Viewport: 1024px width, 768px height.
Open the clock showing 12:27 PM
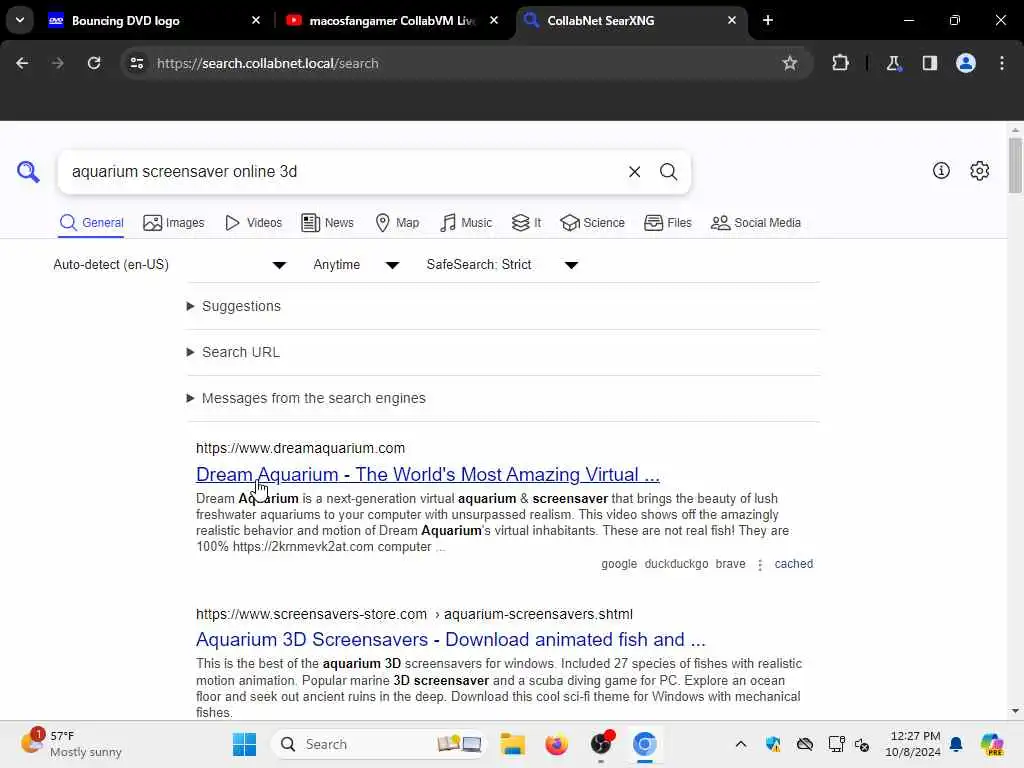click(x=913, y=744)
